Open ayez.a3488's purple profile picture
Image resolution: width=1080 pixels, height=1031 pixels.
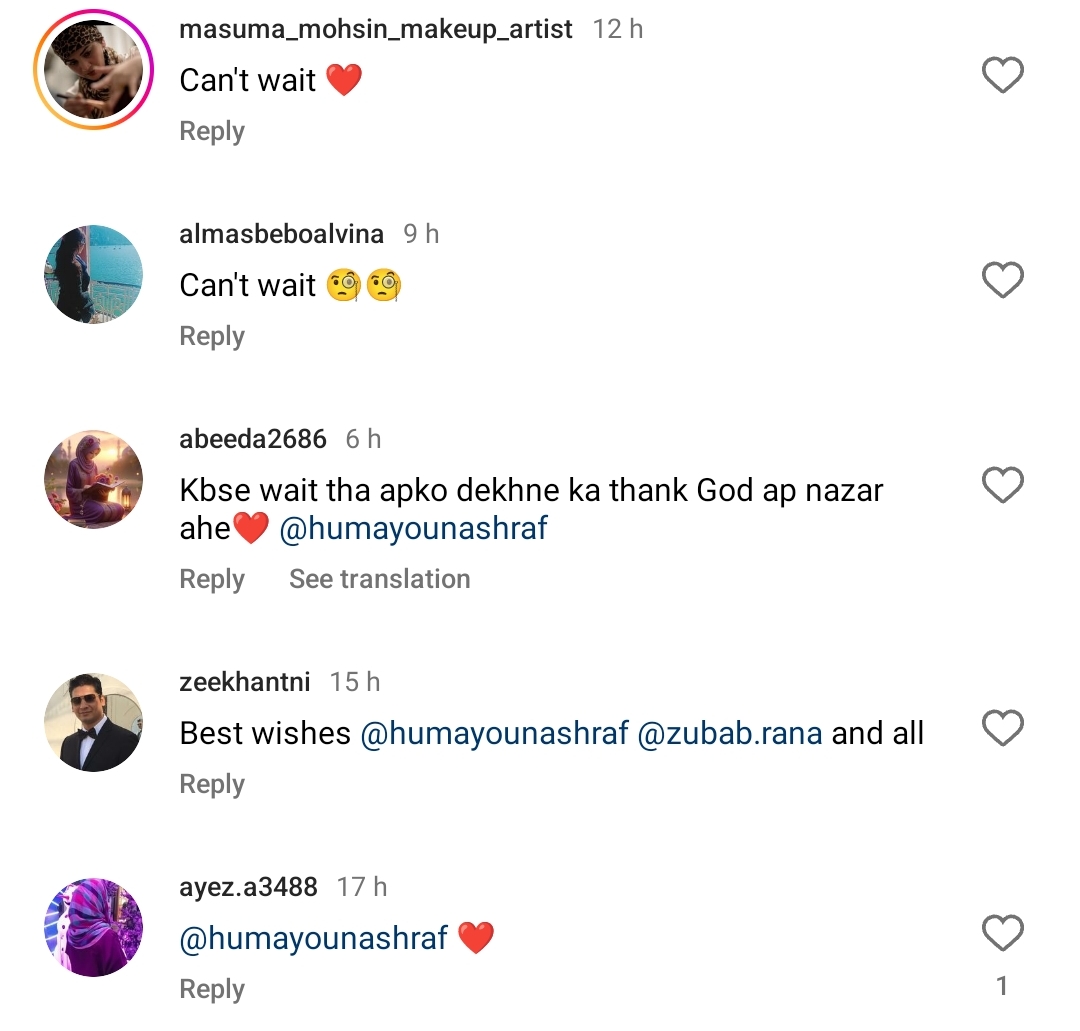[93, 927]
